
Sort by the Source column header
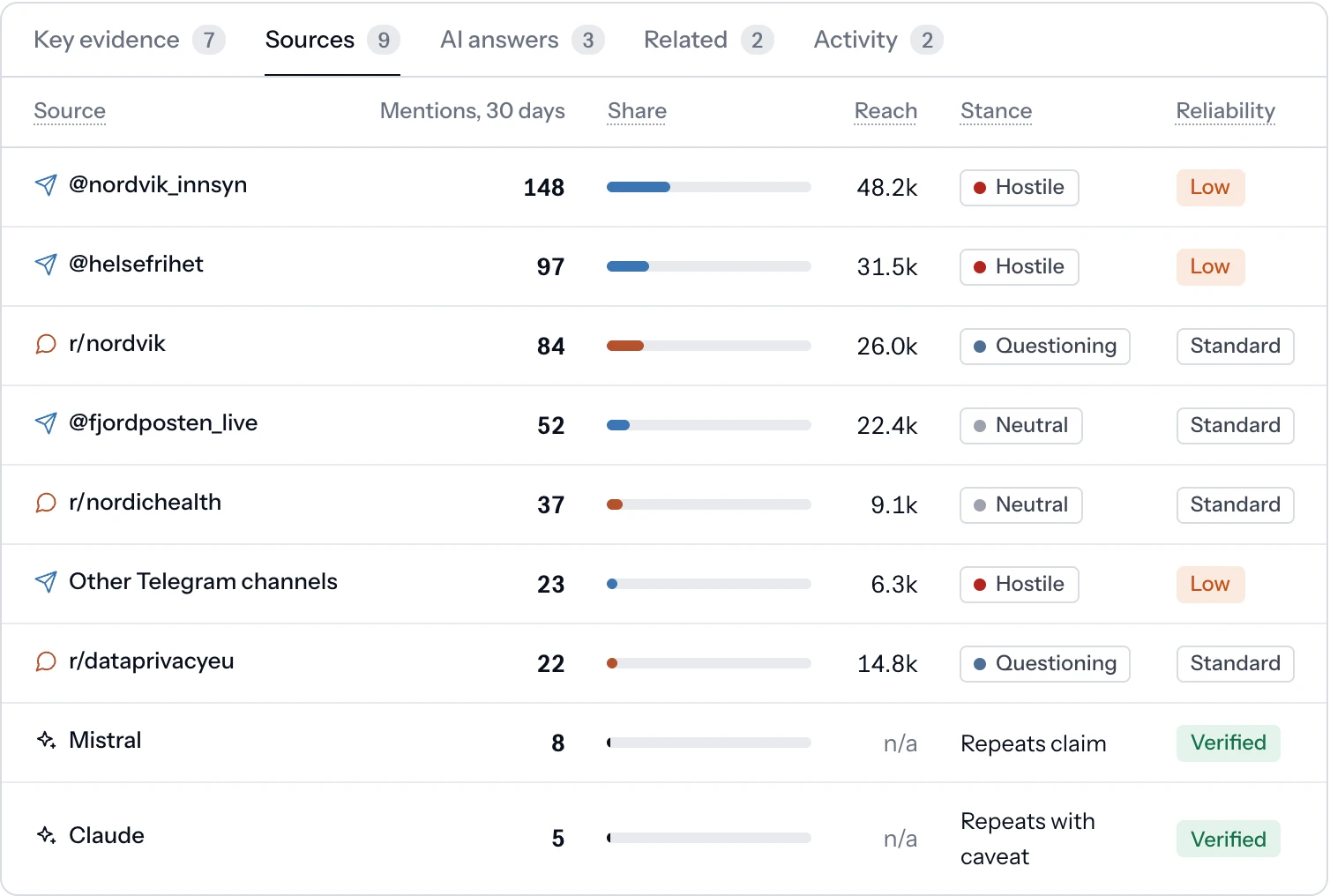click(70, 111)
